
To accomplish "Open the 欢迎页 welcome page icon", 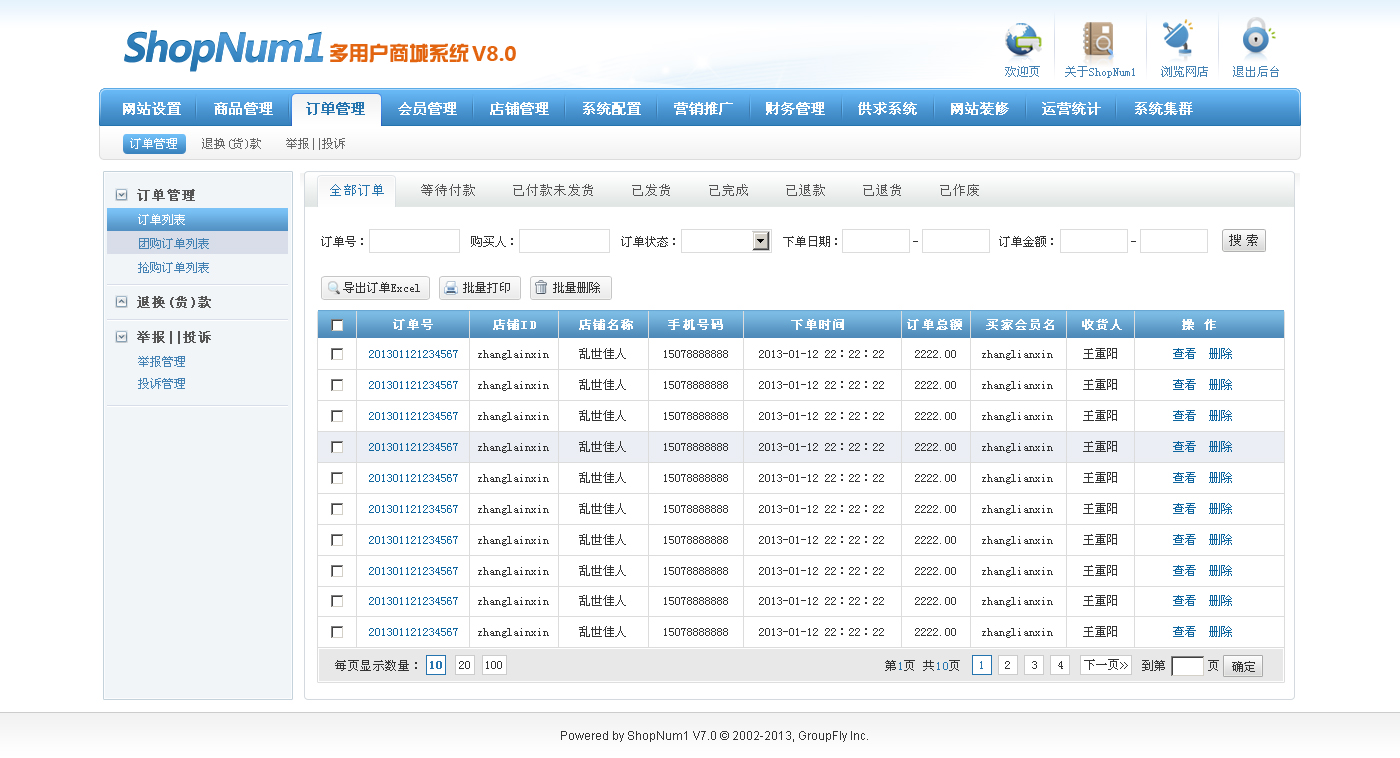I will click(1022, 41).
